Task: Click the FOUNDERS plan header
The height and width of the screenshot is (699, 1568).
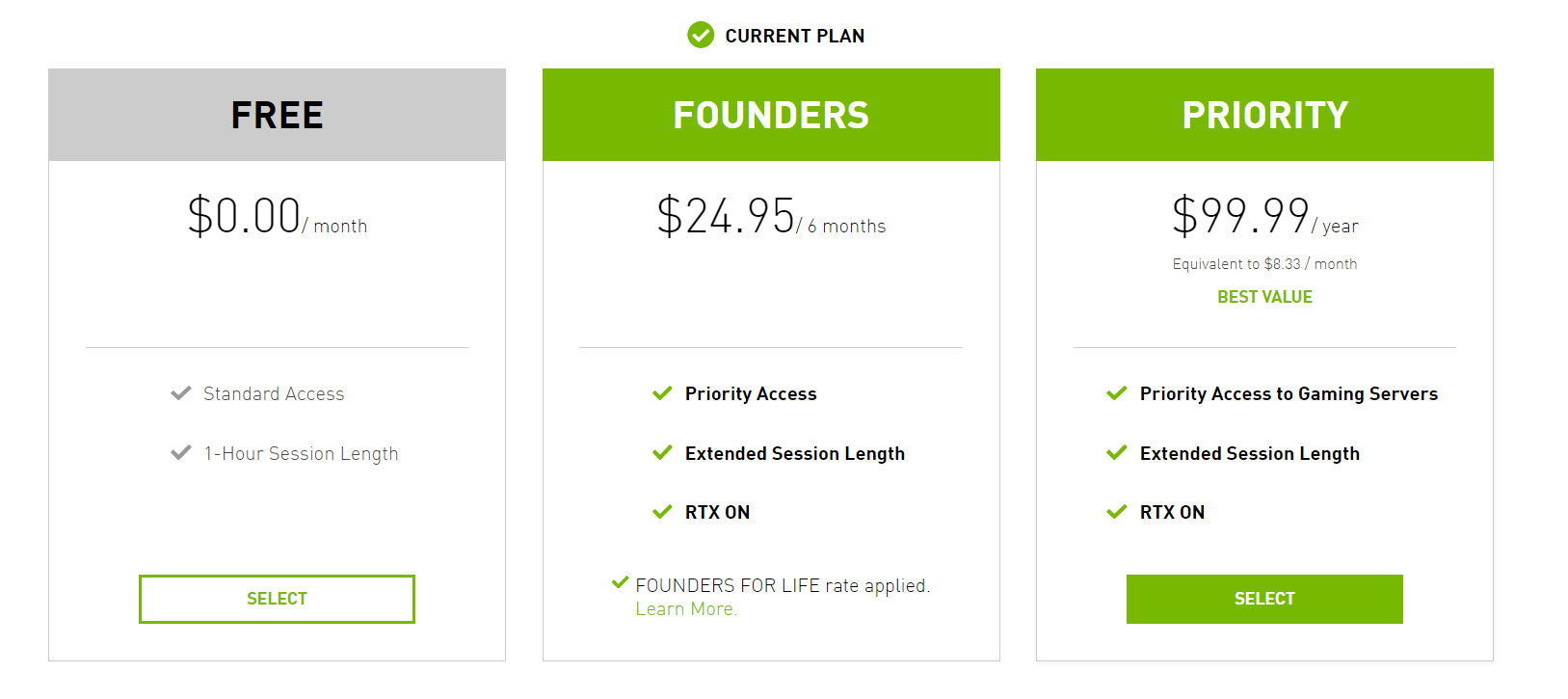Action: point(771,115)
